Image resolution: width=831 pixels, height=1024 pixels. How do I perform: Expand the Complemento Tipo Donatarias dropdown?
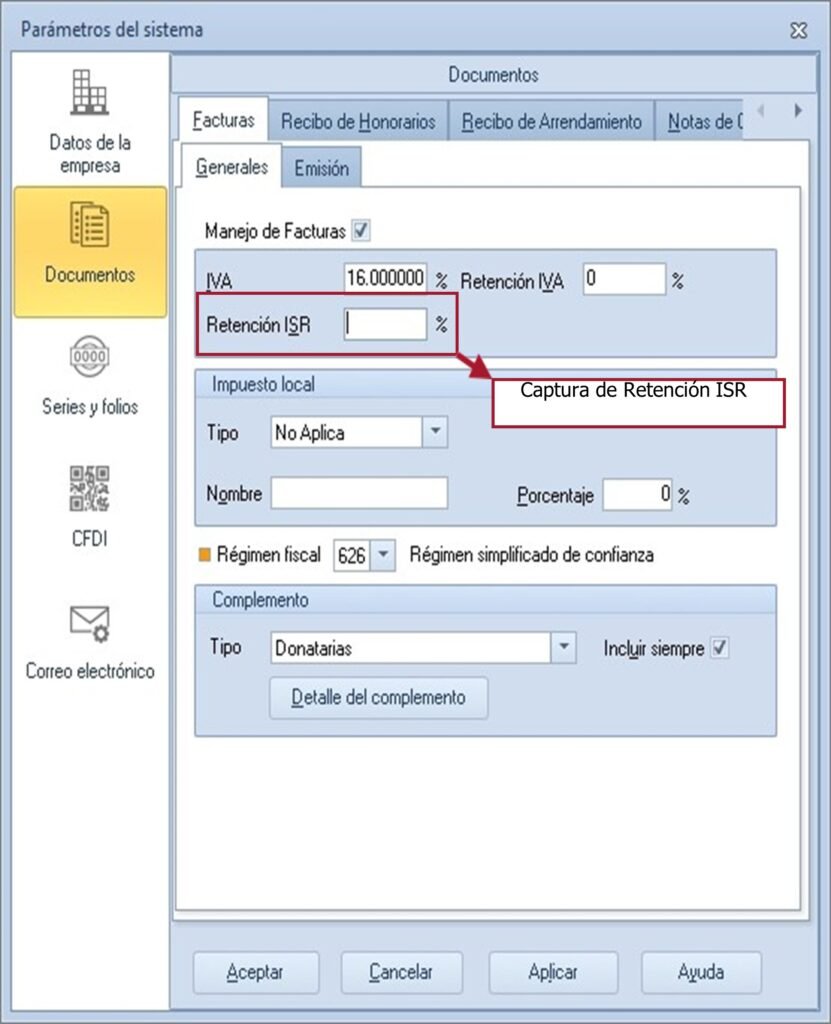click(x=564, y=648)
